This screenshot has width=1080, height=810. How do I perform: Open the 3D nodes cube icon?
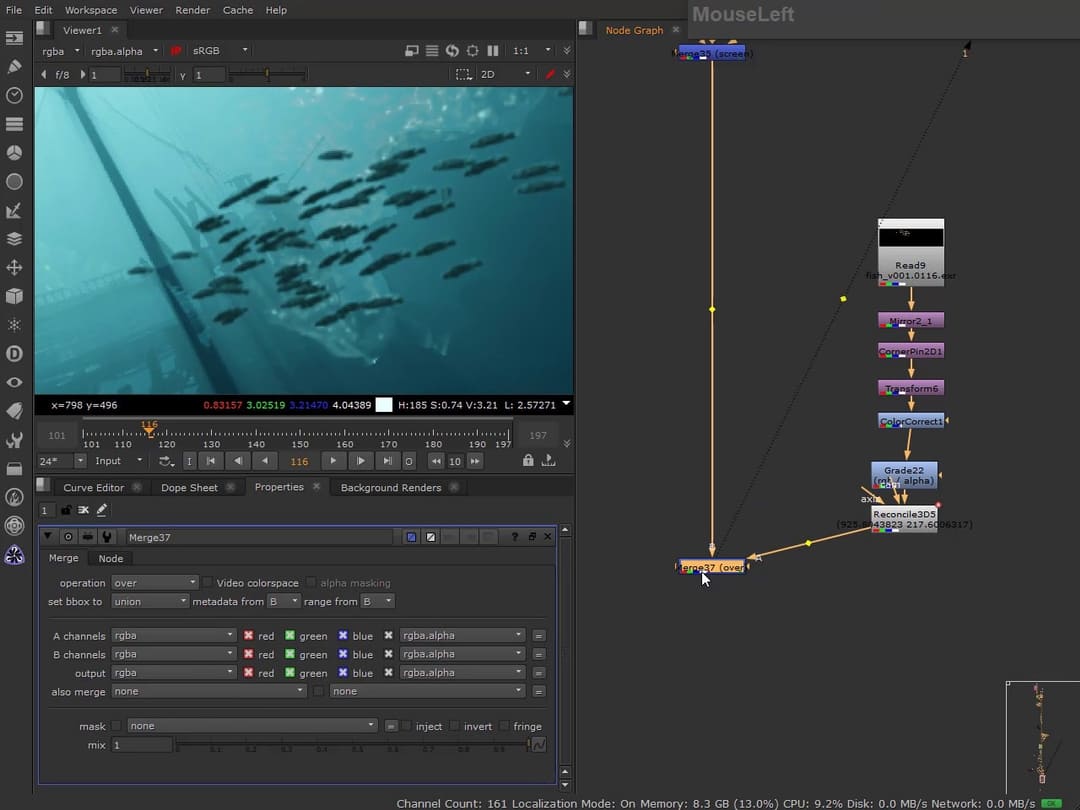click(14, 296)
